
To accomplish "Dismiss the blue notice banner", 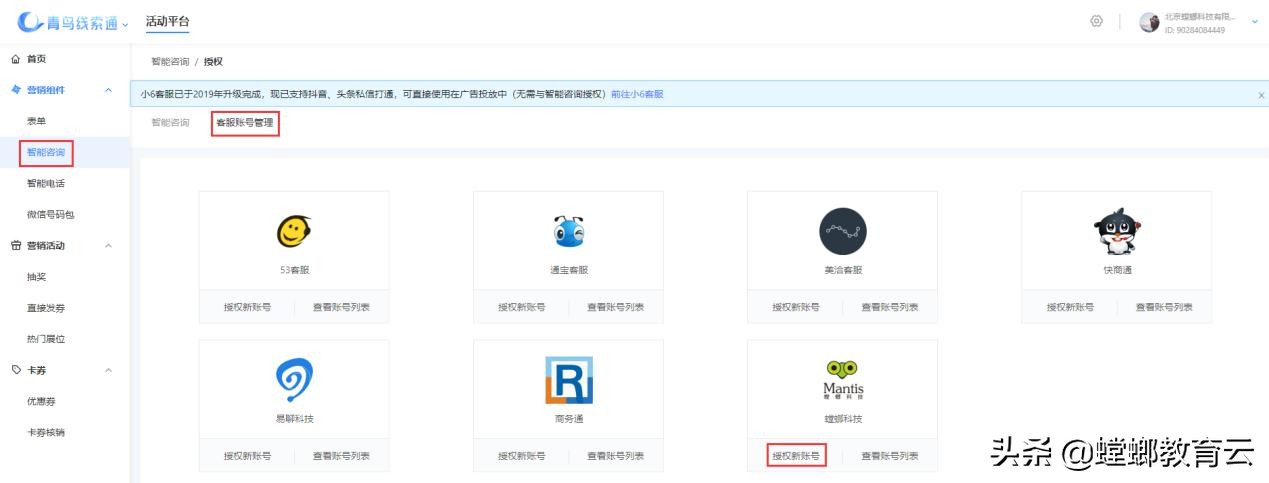I will click(x=1260, y=94).
